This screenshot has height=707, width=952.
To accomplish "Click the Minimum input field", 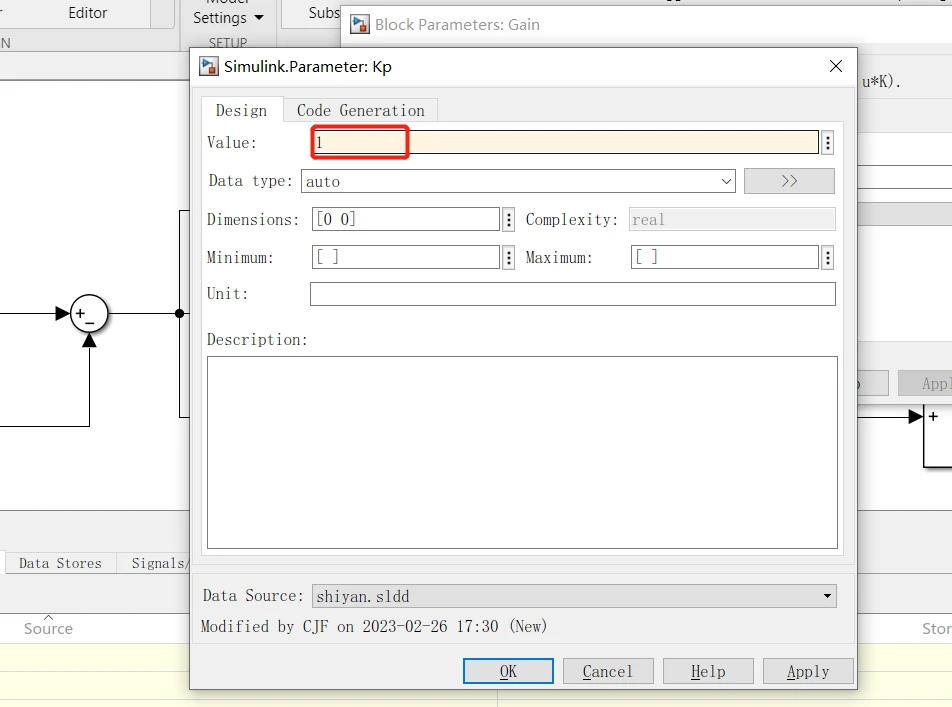I will pyautogui.click(x=406, y=258).
